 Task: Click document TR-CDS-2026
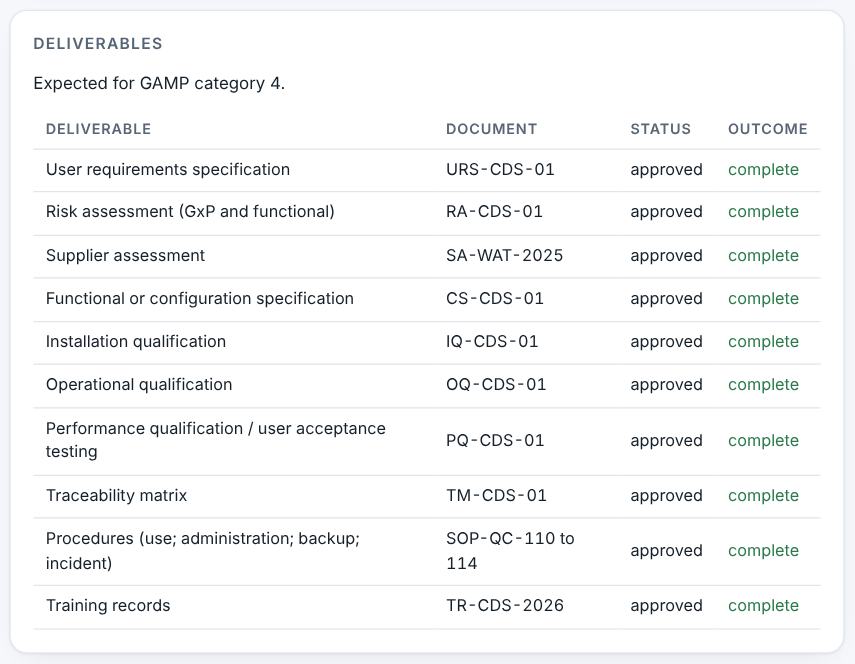505,606
